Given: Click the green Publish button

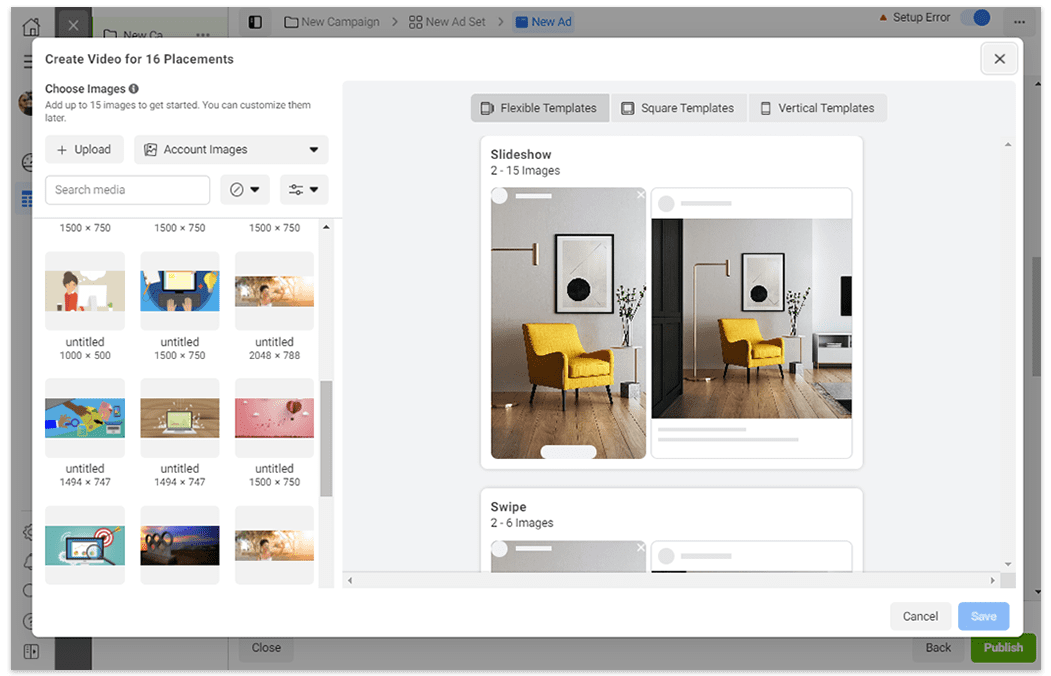Looking at the screenshot, I should click(1002, 647).
